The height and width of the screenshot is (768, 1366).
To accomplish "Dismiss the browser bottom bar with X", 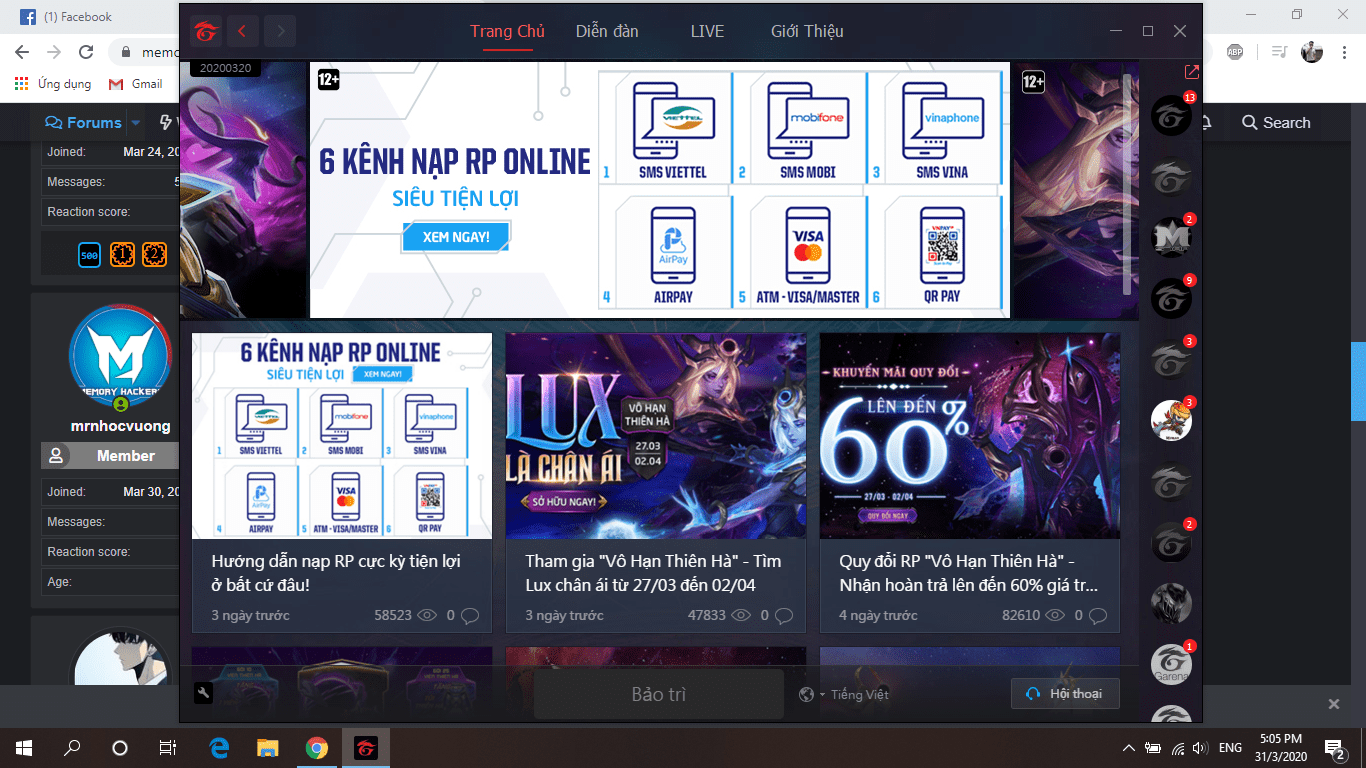I will (x=1333, y=704).
